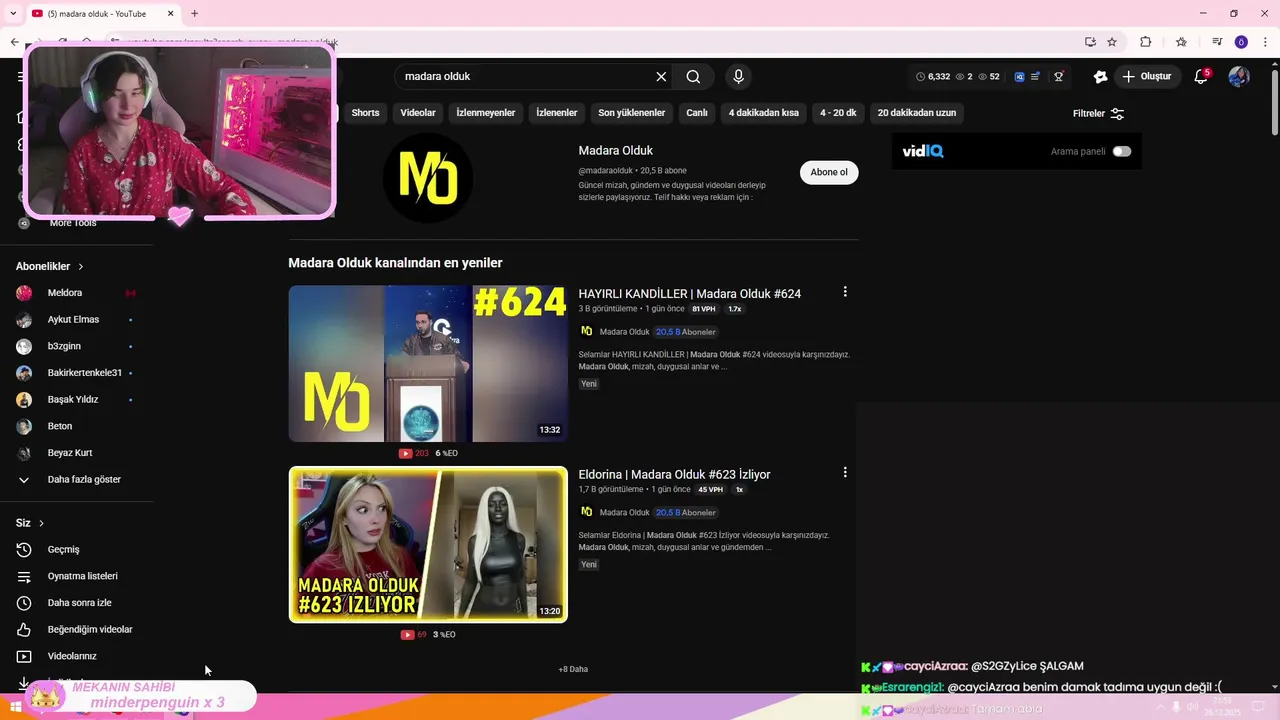Expand the +8 Daha results
The height and width of the screenshot is (720, 1280).
tap(573, 669)
